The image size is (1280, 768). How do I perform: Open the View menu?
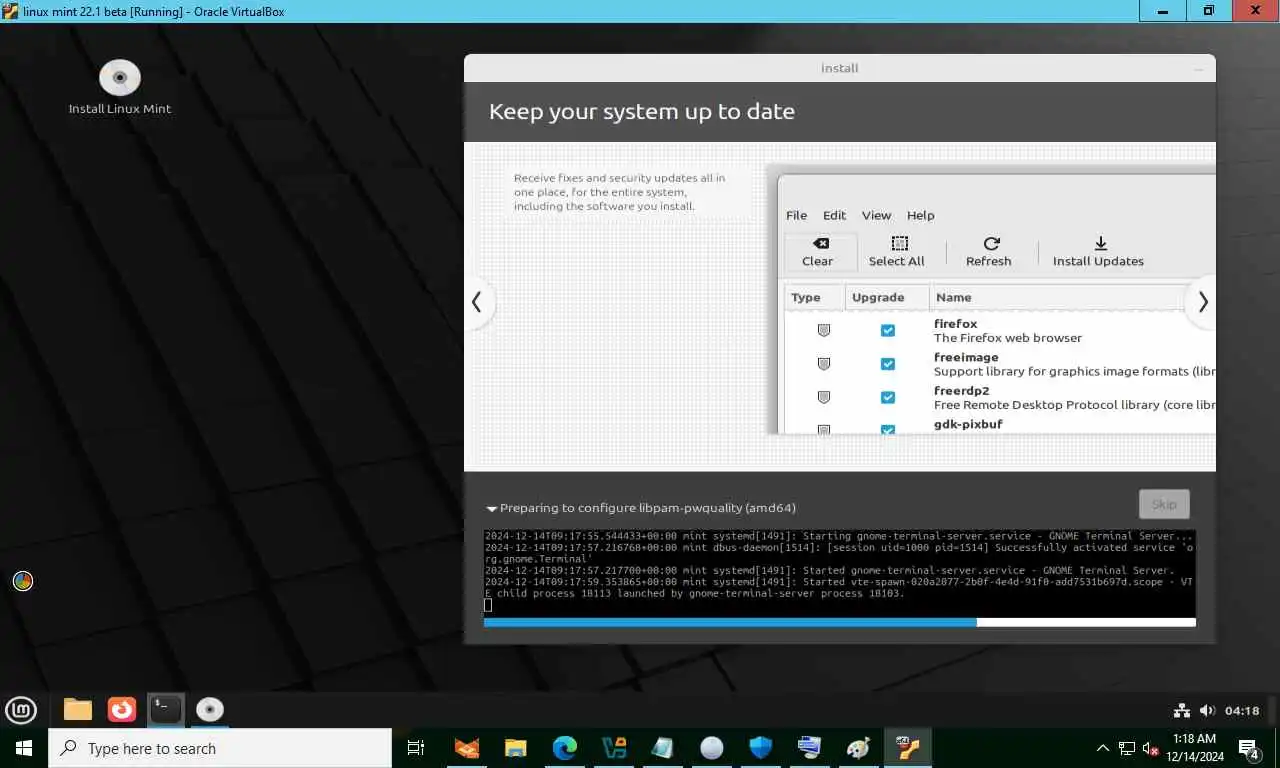click(876, 215)
